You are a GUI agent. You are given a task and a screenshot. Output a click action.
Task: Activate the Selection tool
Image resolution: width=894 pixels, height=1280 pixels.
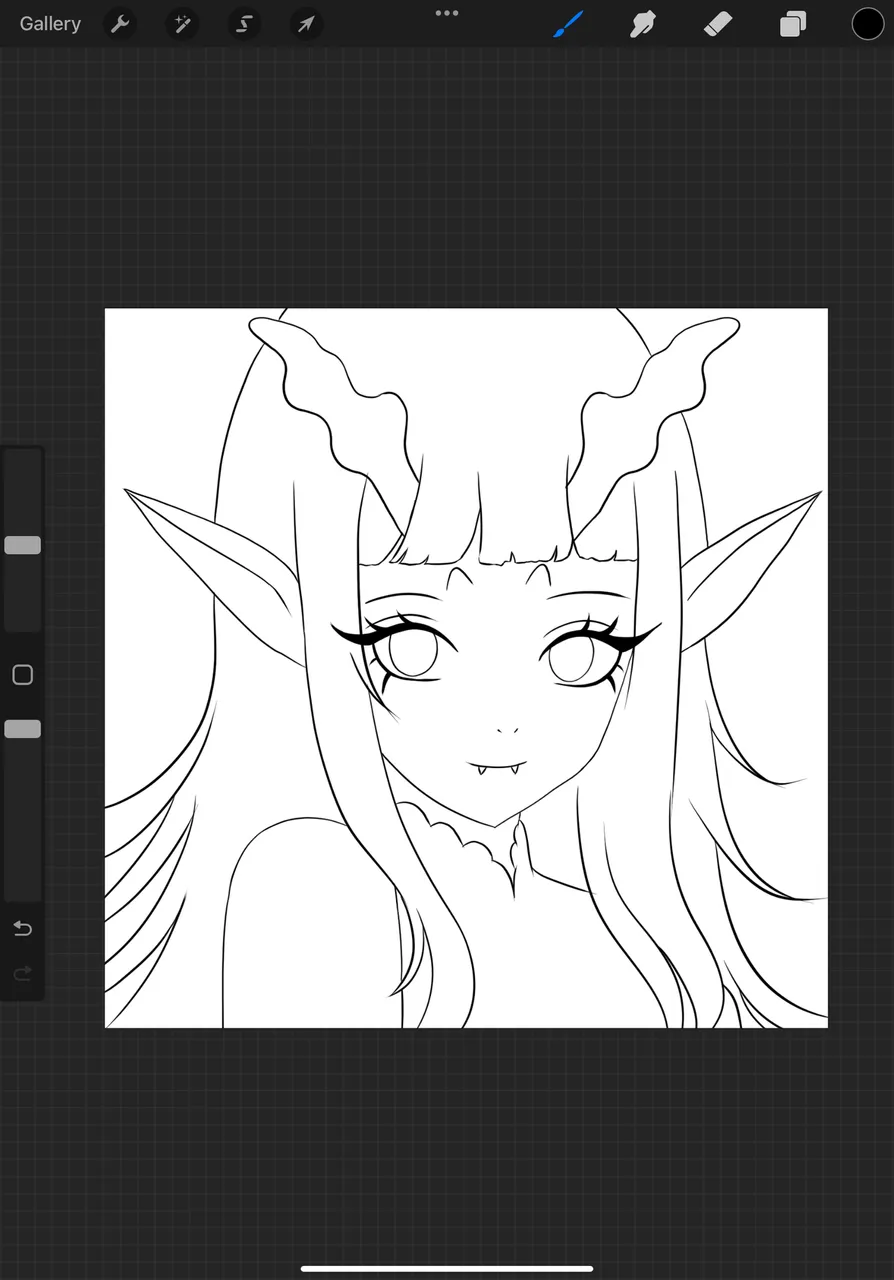244,24
